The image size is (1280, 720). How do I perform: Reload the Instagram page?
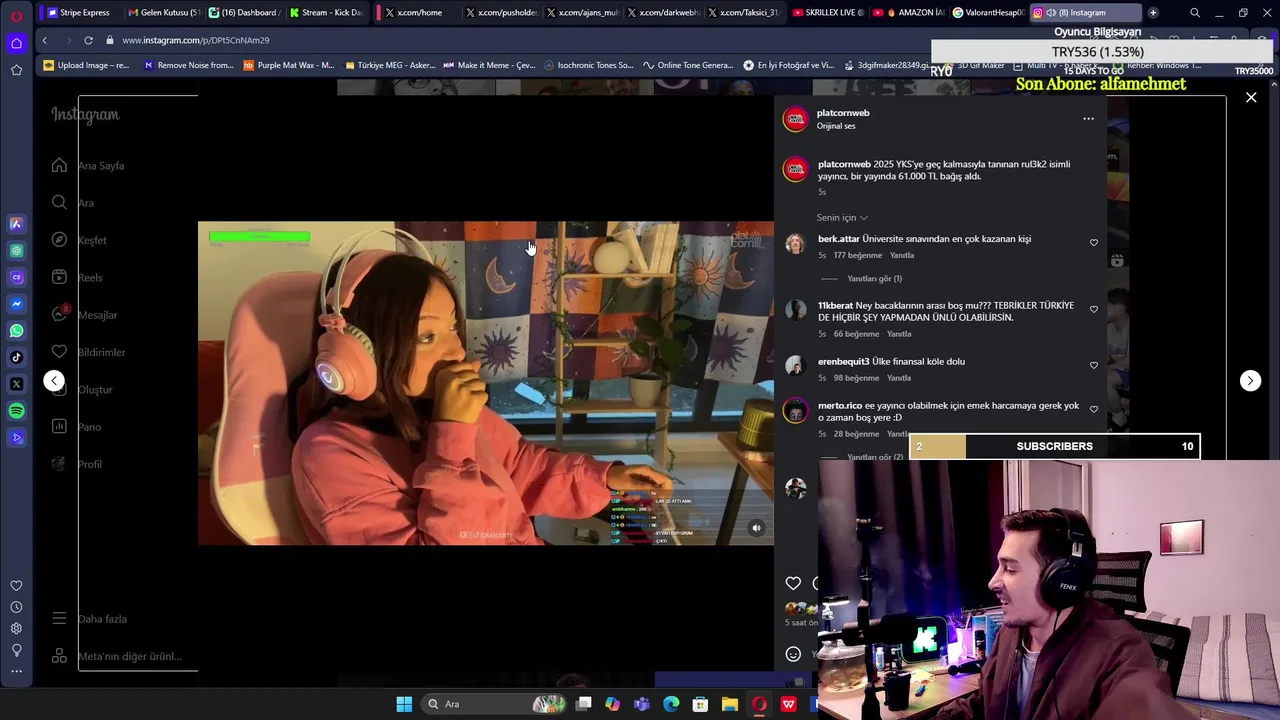88,40
